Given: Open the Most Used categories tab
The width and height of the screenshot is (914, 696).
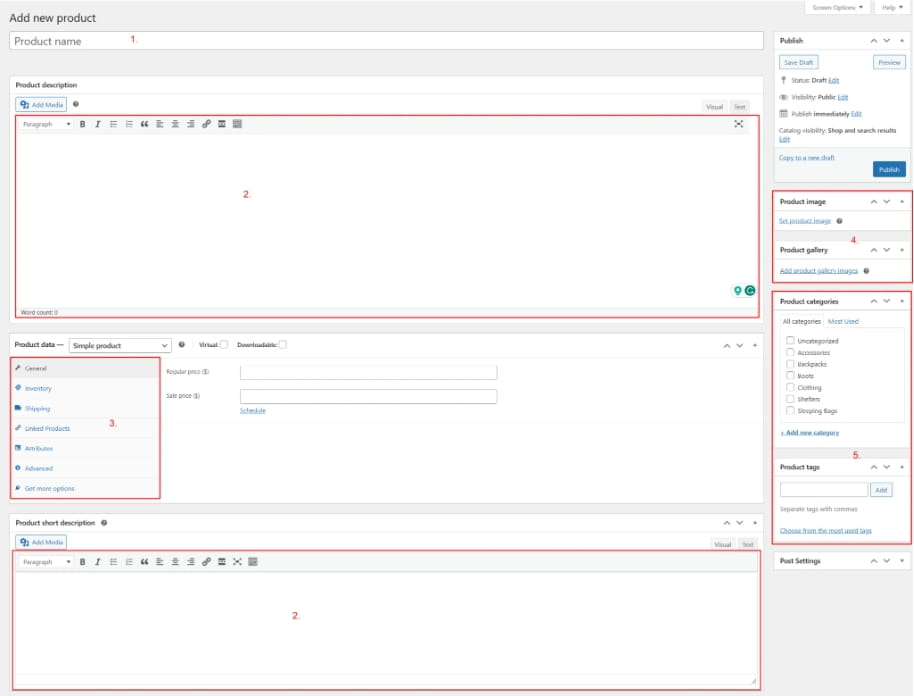Looking at the screenshot, I should pyautogui.click(x=843, y=322).
